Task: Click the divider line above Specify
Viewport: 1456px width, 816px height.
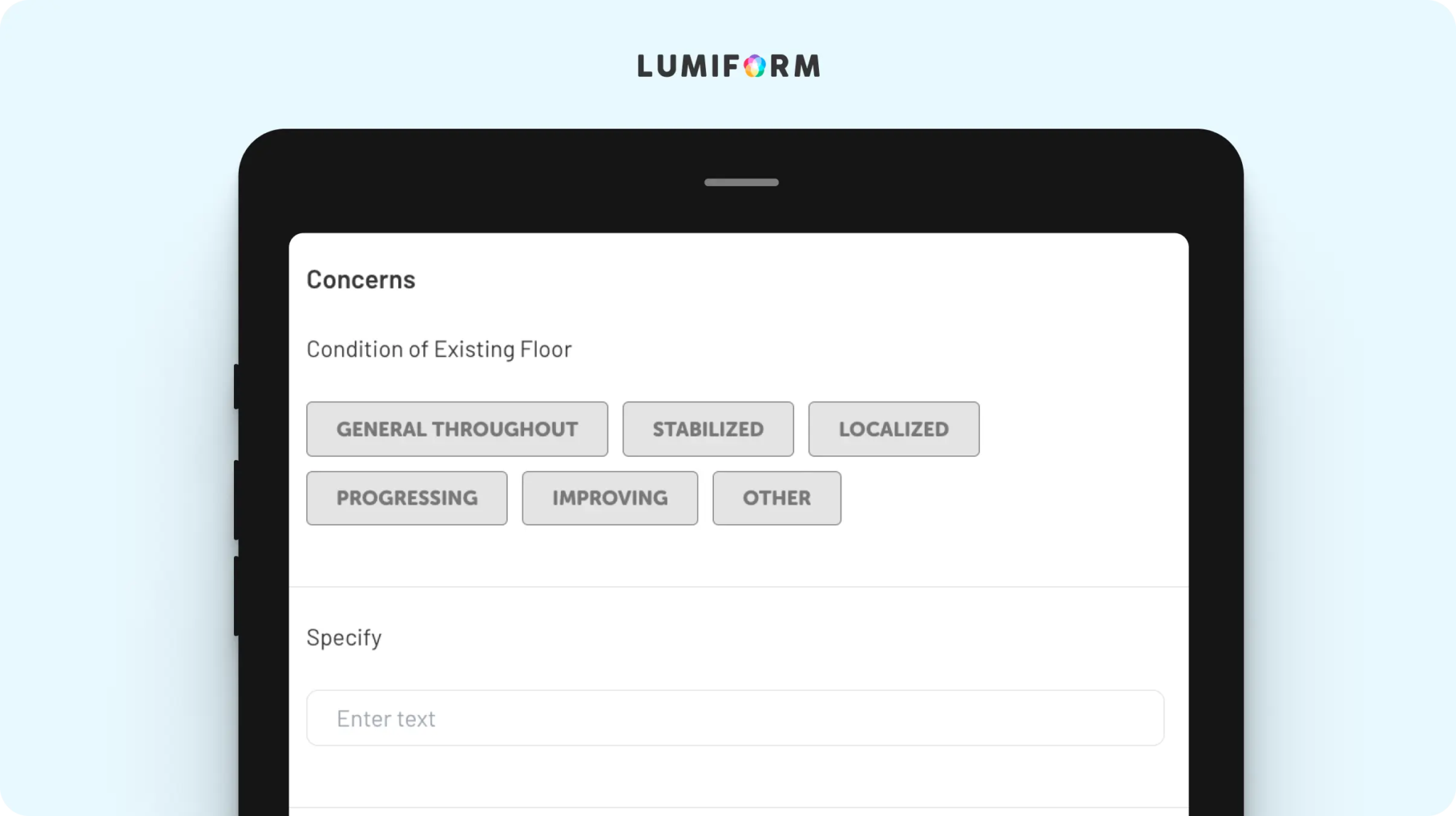Action: click(739, 587)
